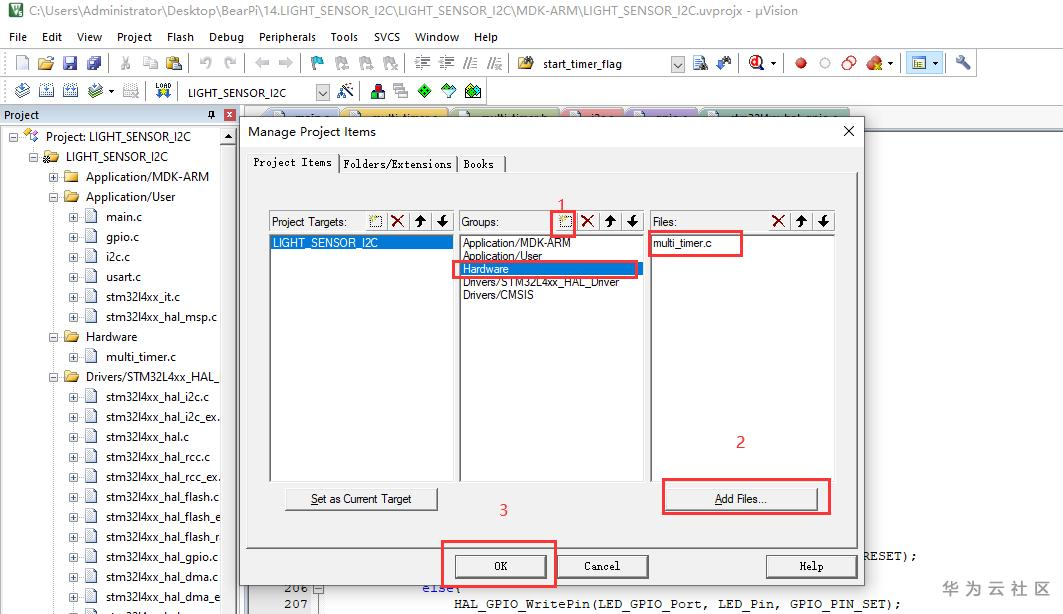Viewport: 1063px width, 614px height.
Task: Select Drivers/CMSIS in Groups list
Action: 498,295
